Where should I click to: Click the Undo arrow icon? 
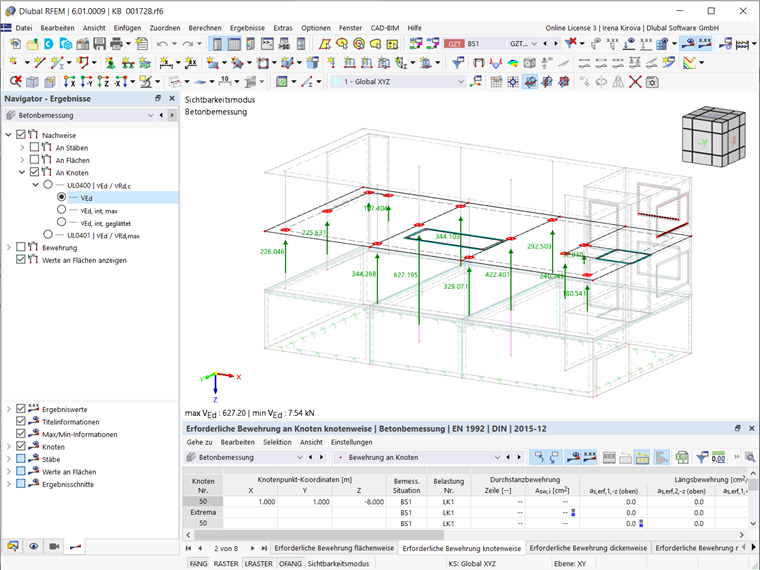tap(162, 44)
